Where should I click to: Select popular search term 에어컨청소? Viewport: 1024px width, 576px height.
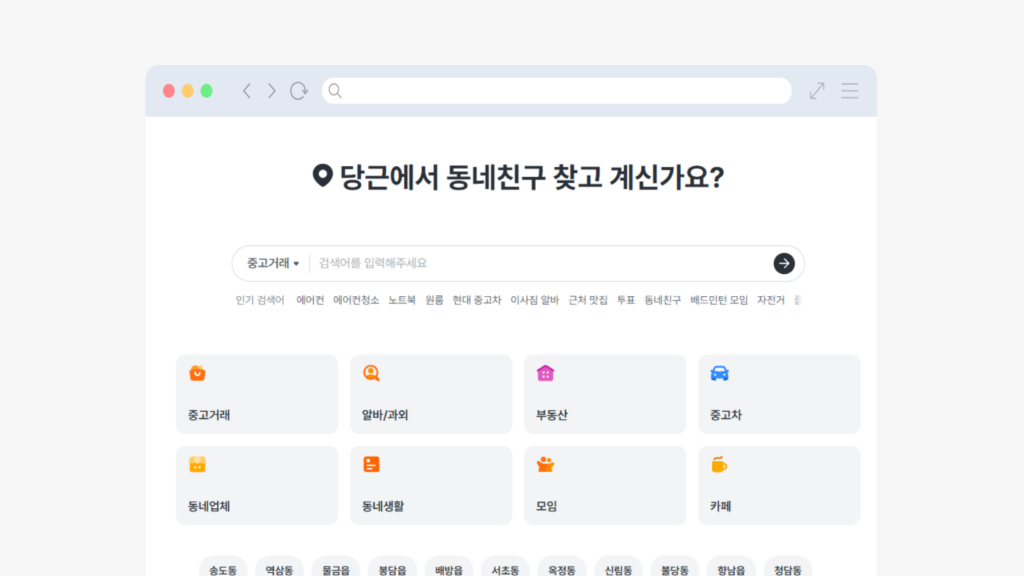point(356,300)
